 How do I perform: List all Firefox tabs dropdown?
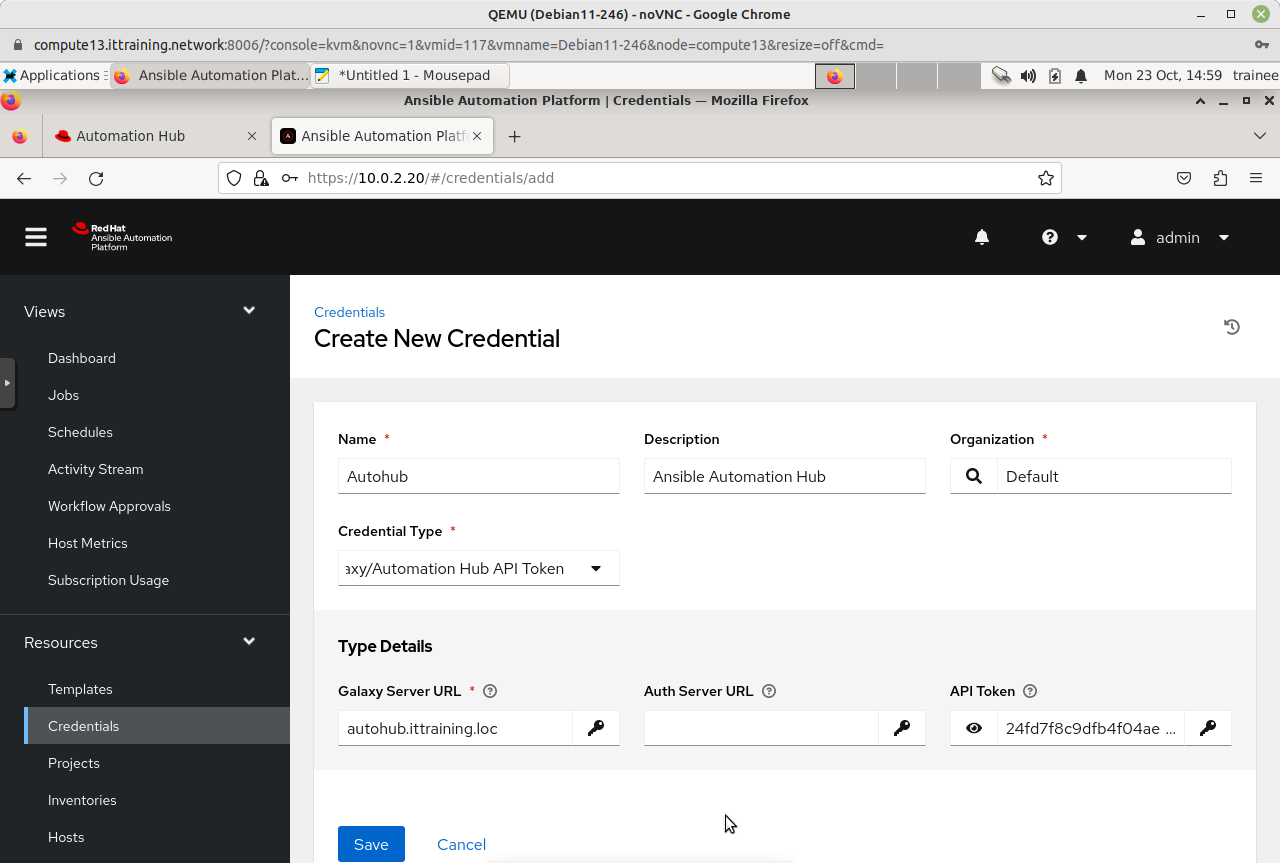click(x=1259, y=136)
